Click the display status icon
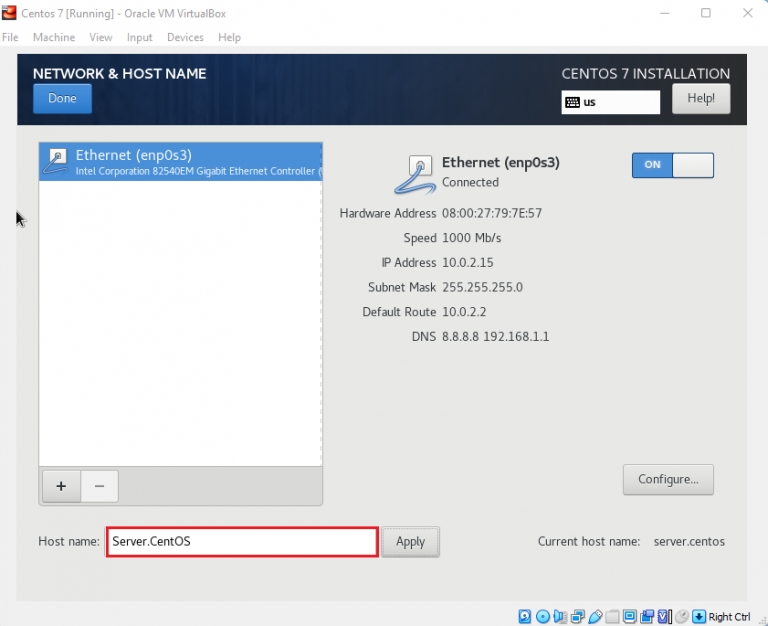Image resolution: width=768 pixels, height=626 pixels. 629,616
